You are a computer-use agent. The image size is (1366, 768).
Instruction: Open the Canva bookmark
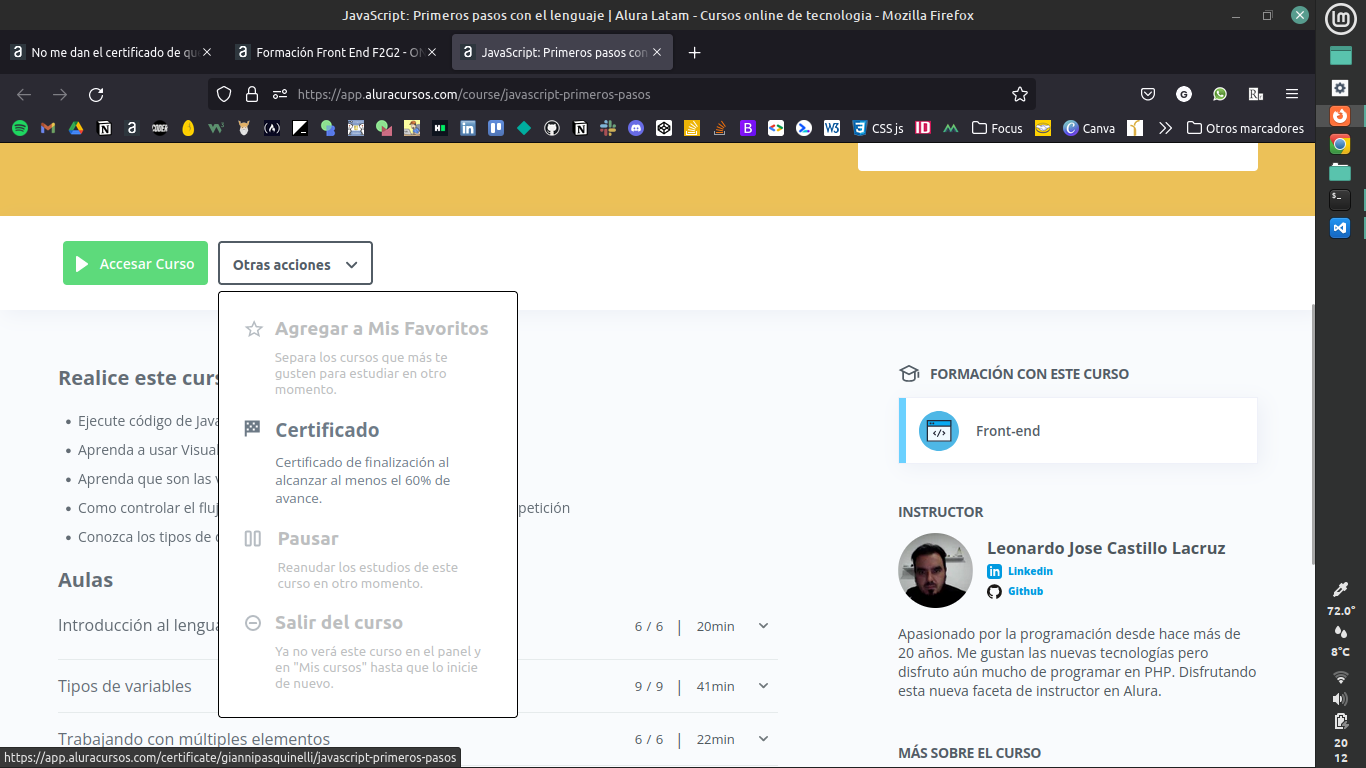[1089, 128]
